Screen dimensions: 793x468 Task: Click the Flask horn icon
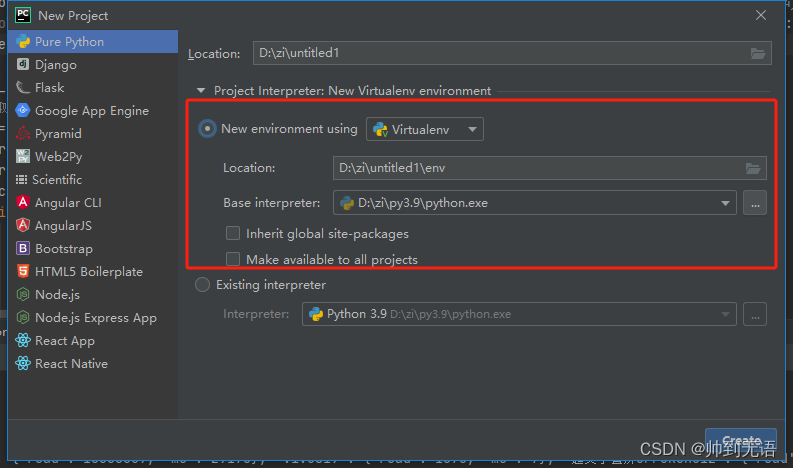(23, 88)
